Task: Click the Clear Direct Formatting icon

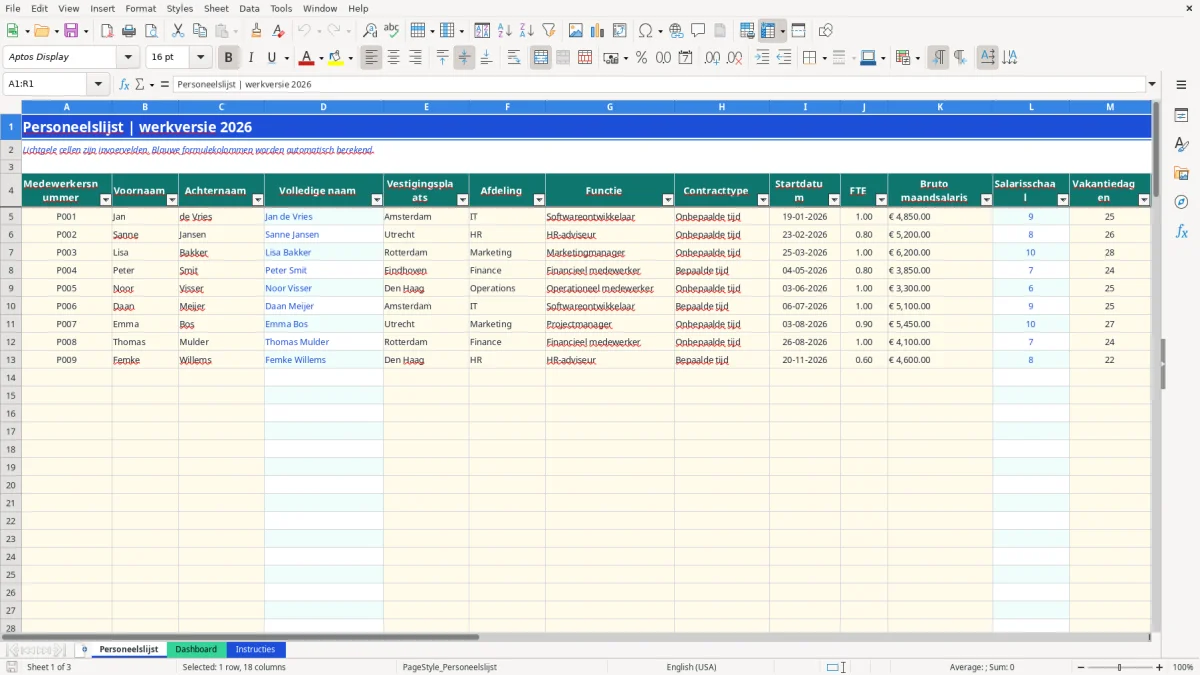Action: 277,31
